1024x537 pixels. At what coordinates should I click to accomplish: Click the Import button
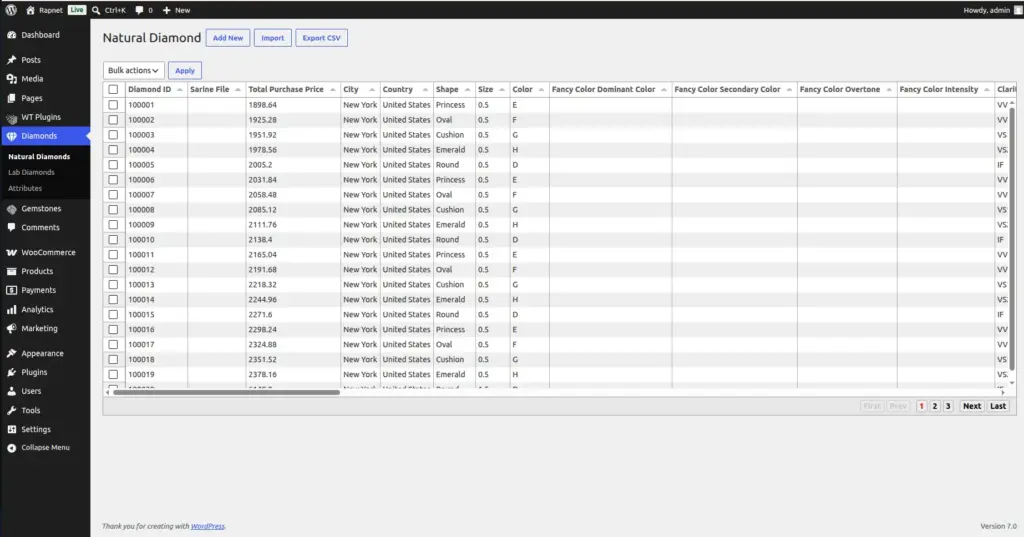(272, 38)
